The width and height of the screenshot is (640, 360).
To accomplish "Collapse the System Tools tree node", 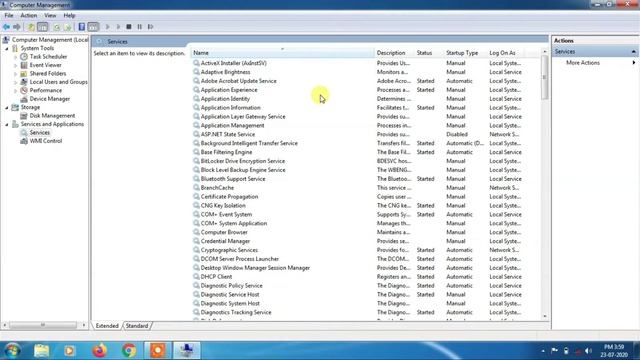I will click(7, 48).
